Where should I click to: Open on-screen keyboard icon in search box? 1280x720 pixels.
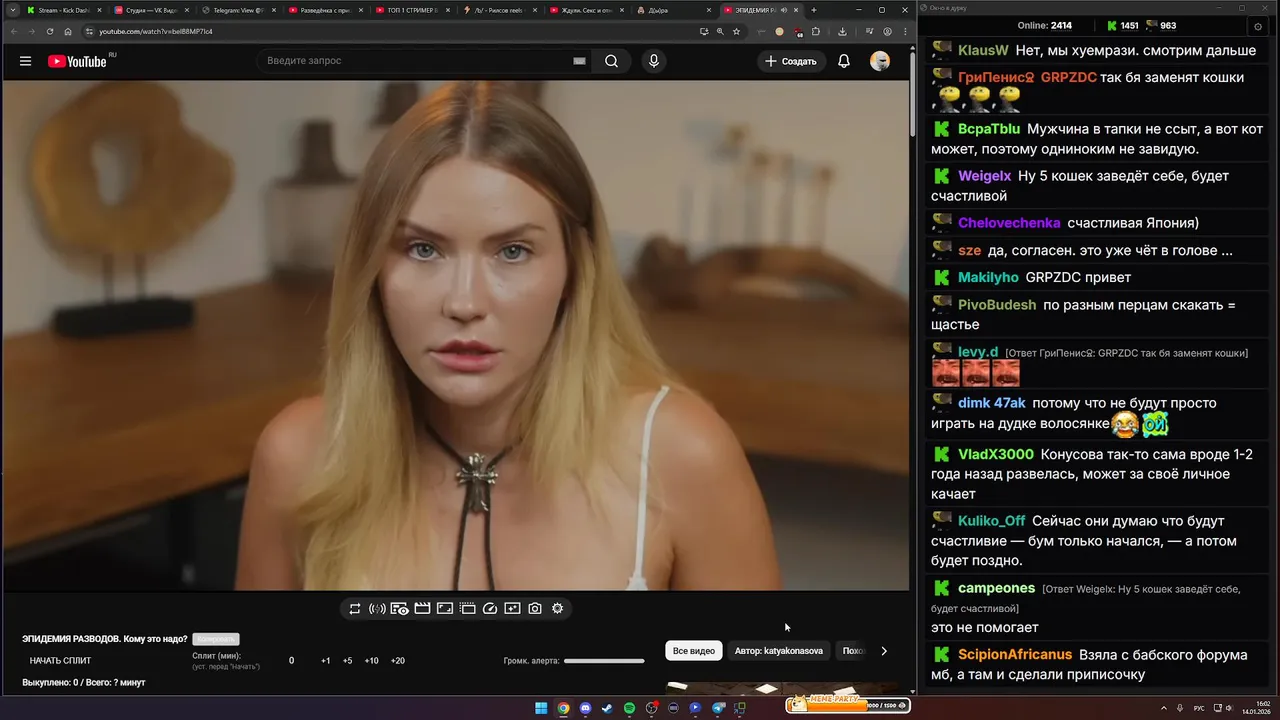[579, 61]
